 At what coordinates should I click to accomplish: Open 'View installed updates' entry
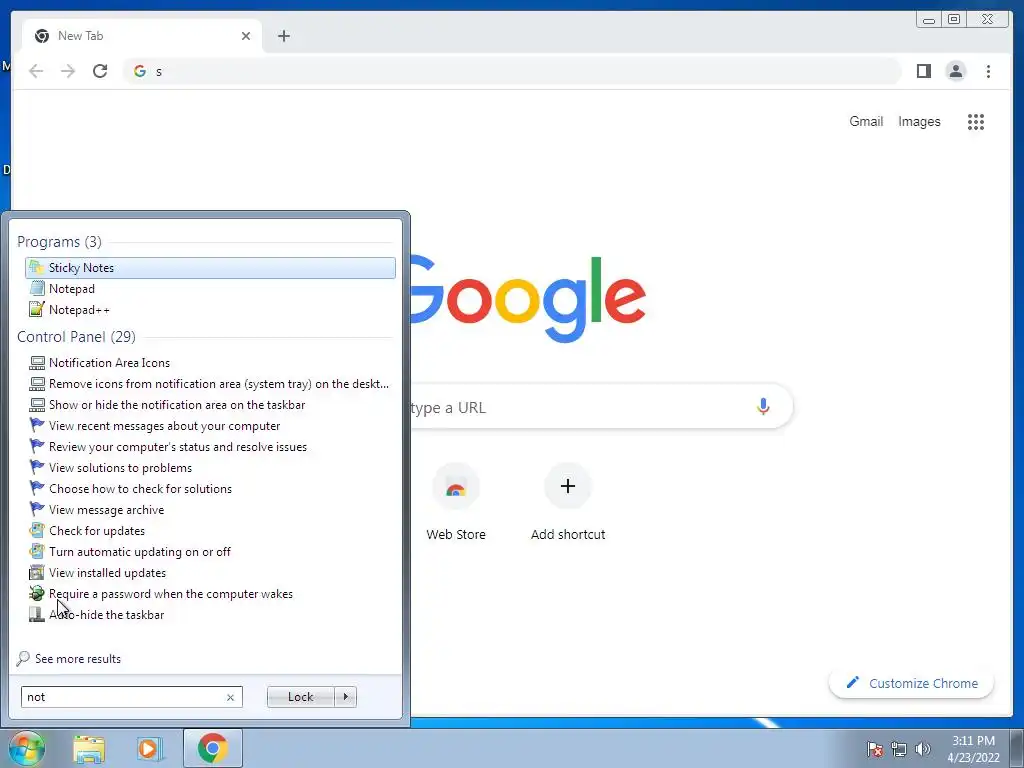(x=107, y=573)
